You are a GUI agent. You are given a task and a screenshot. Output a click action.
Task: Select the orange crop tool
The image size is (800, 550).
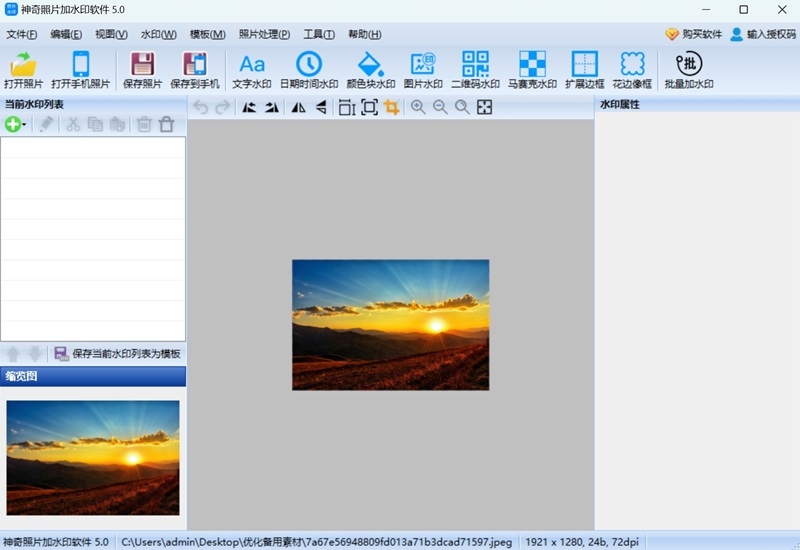pos(391,107)
